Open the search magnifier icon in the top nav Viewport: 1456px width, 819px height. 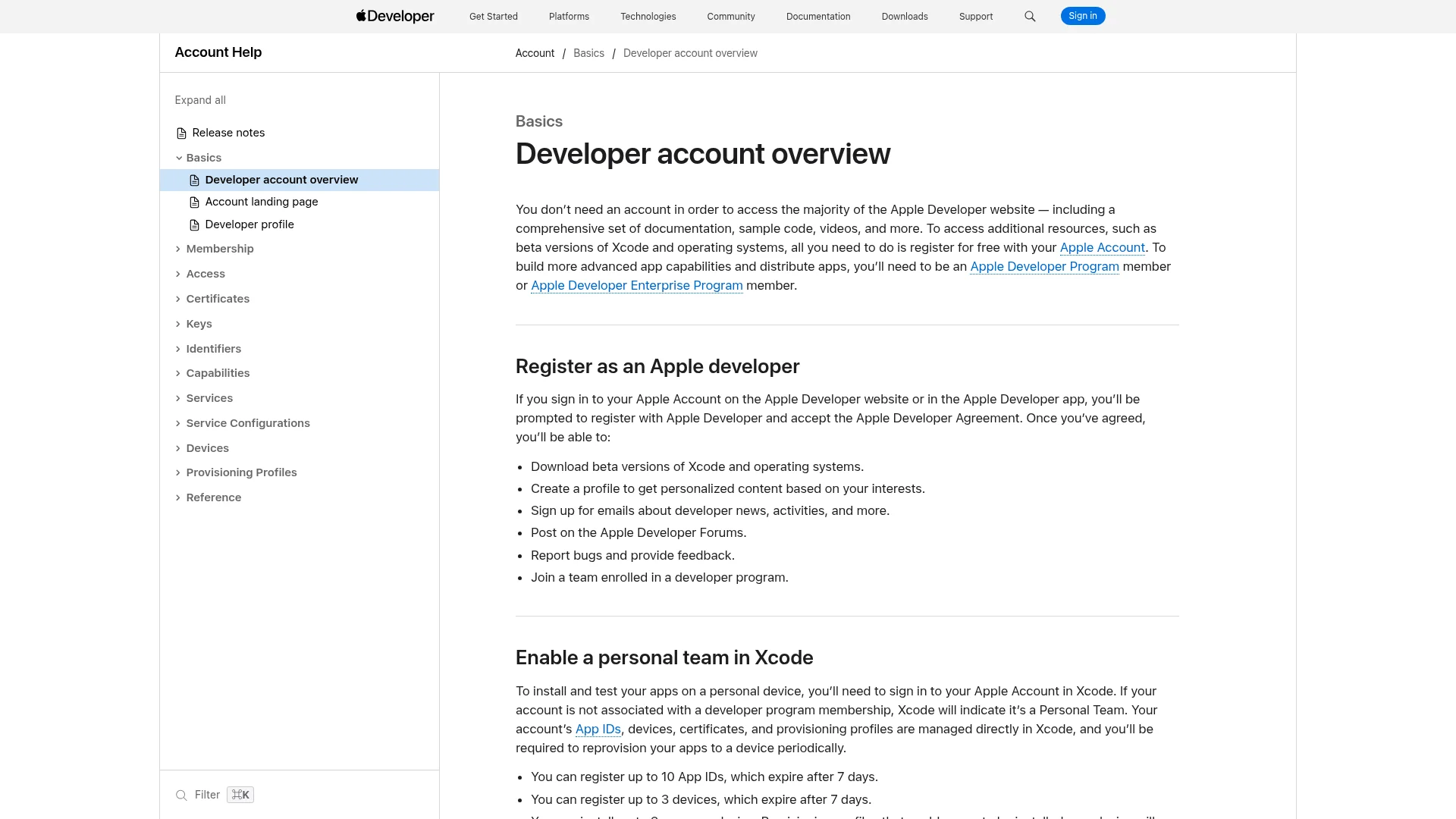pos(1030,16)
